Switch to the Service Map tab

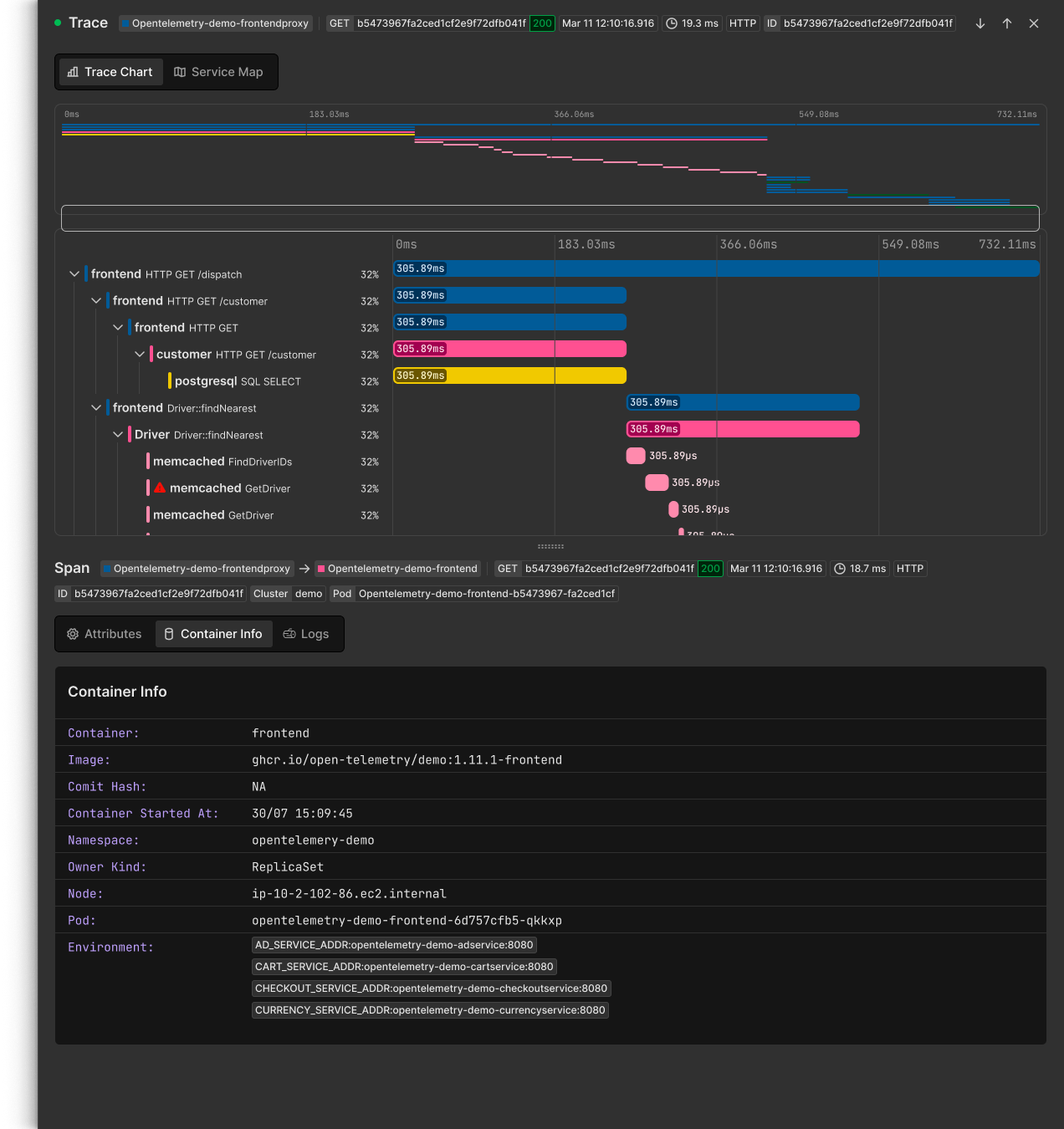[x=218, y=72]
